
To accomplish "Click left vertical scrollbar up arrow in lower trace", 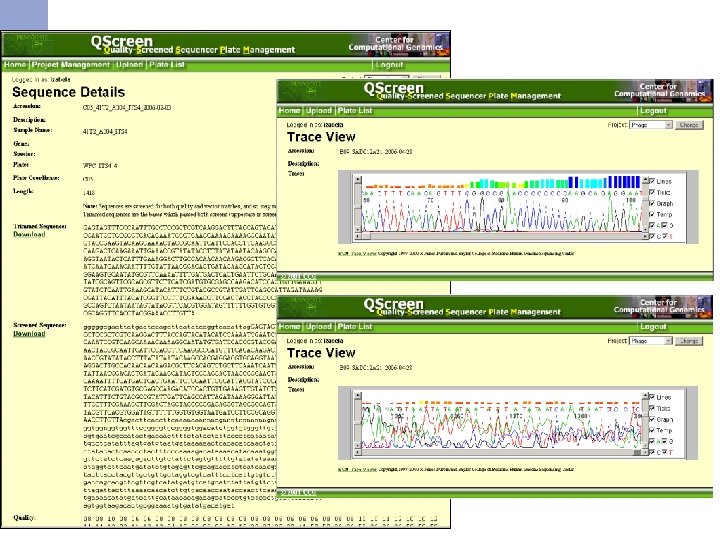I will tap(358, 395).
